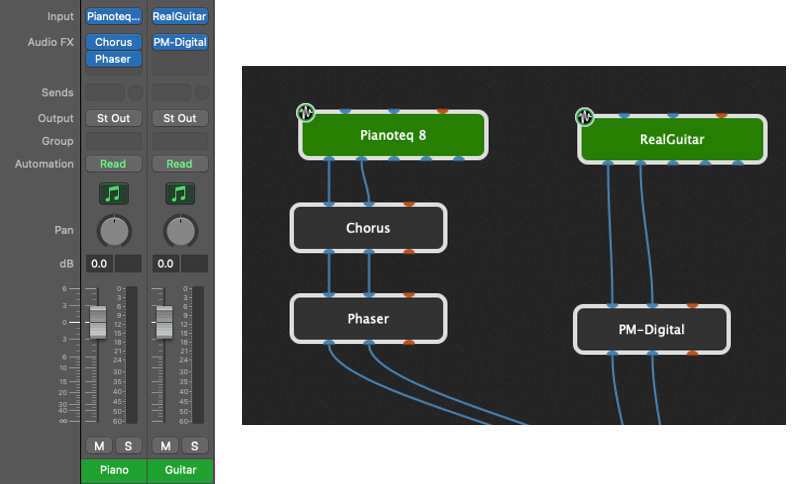Image resolution: width=804 pixels, height=484 pixels.
Task: Open Guitar channel St Out output menu
Action: click(x=179, y=118)
